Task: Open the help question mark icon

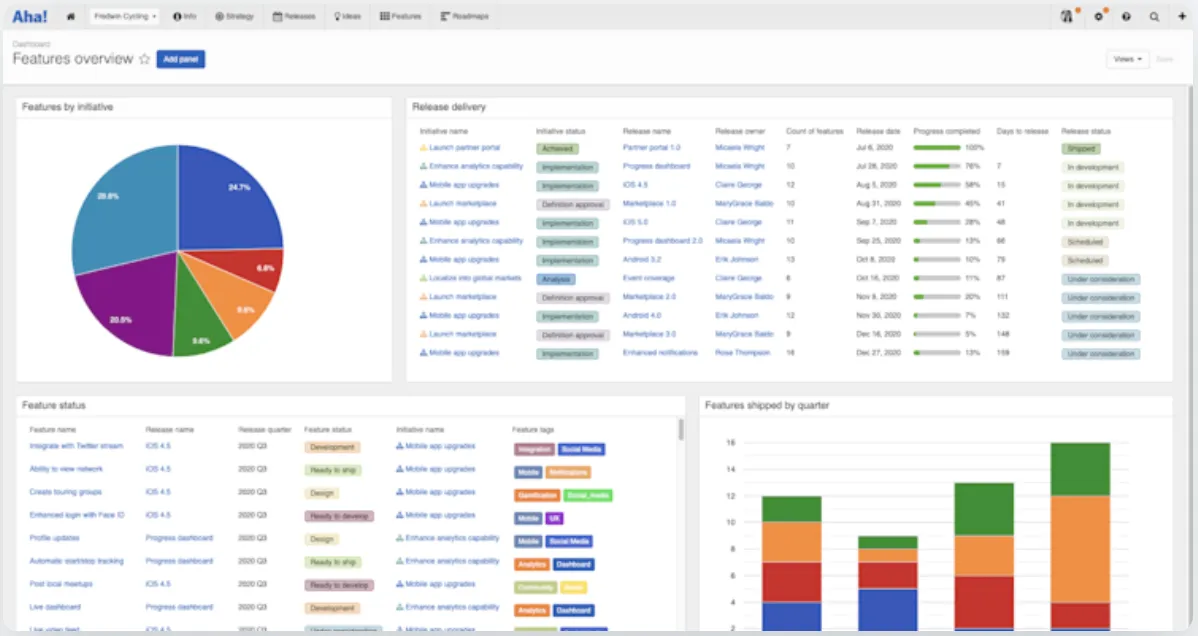Action: click(x=1126, y=16)
